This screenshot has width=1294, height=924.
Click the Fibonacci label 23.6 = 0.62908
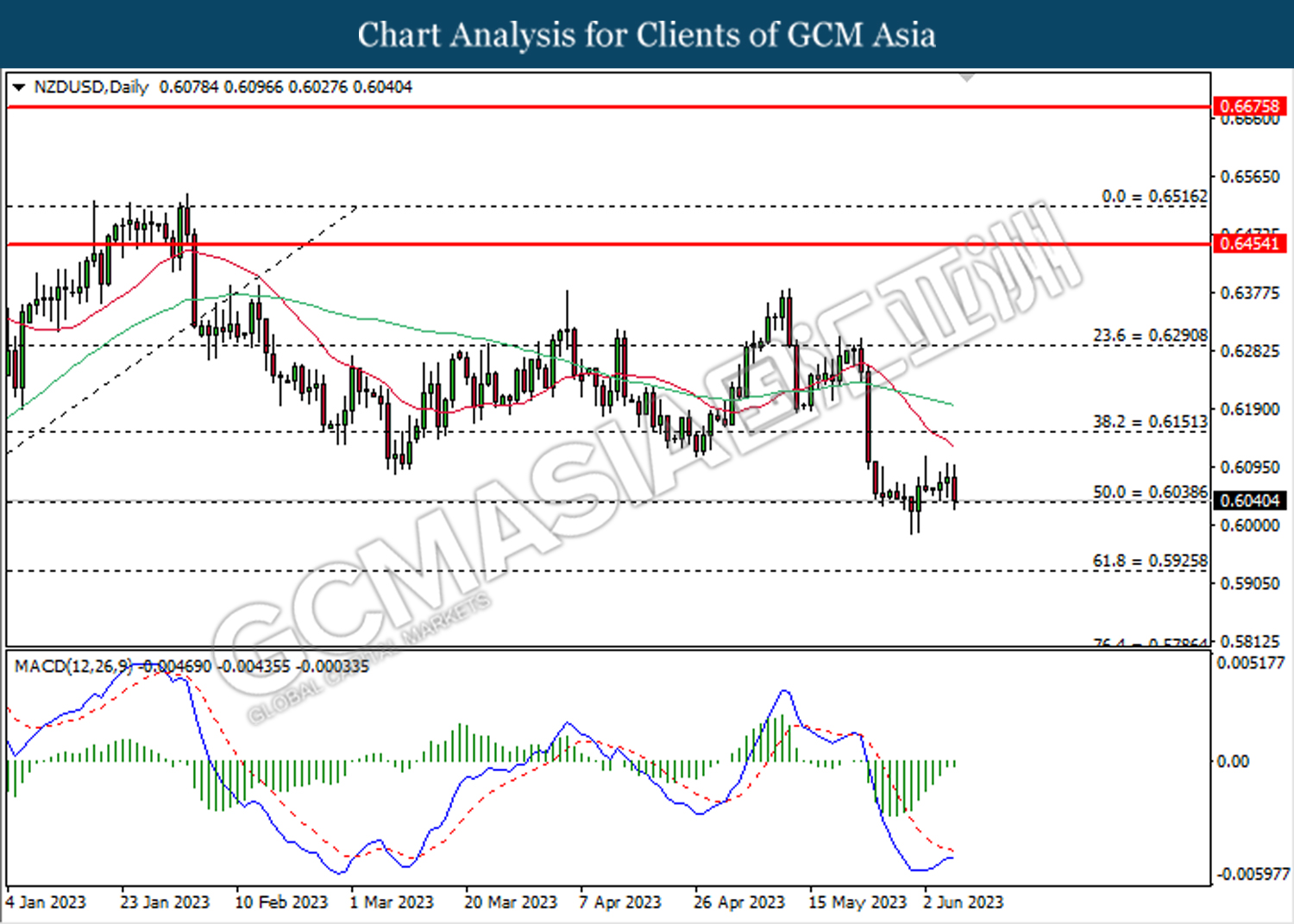tap(1150, 335)
